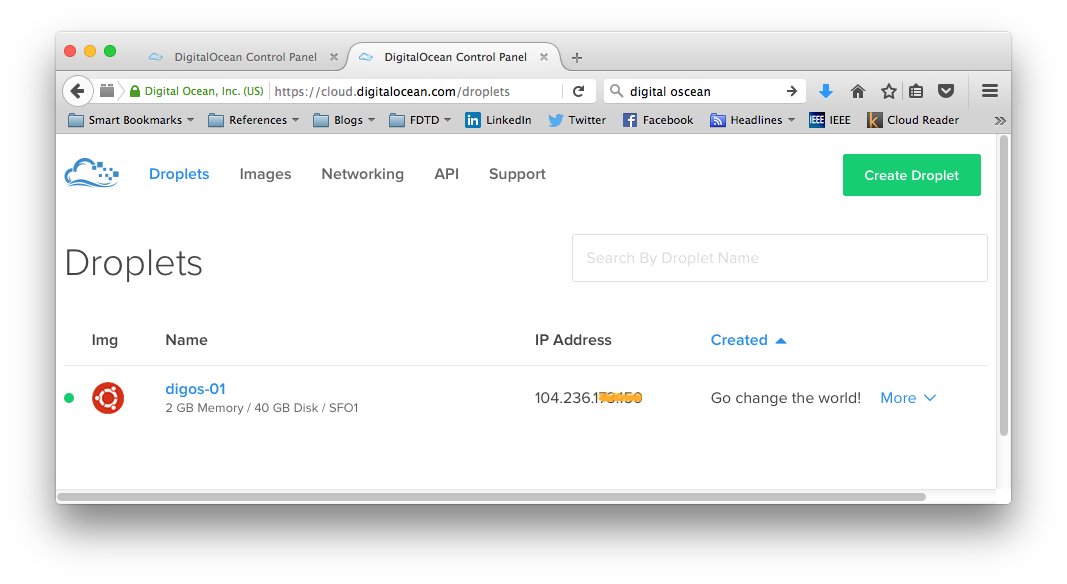Screen dimensions: 1067x584
Task: Open the LinkedIn bookmark
Action: [498, 120]
